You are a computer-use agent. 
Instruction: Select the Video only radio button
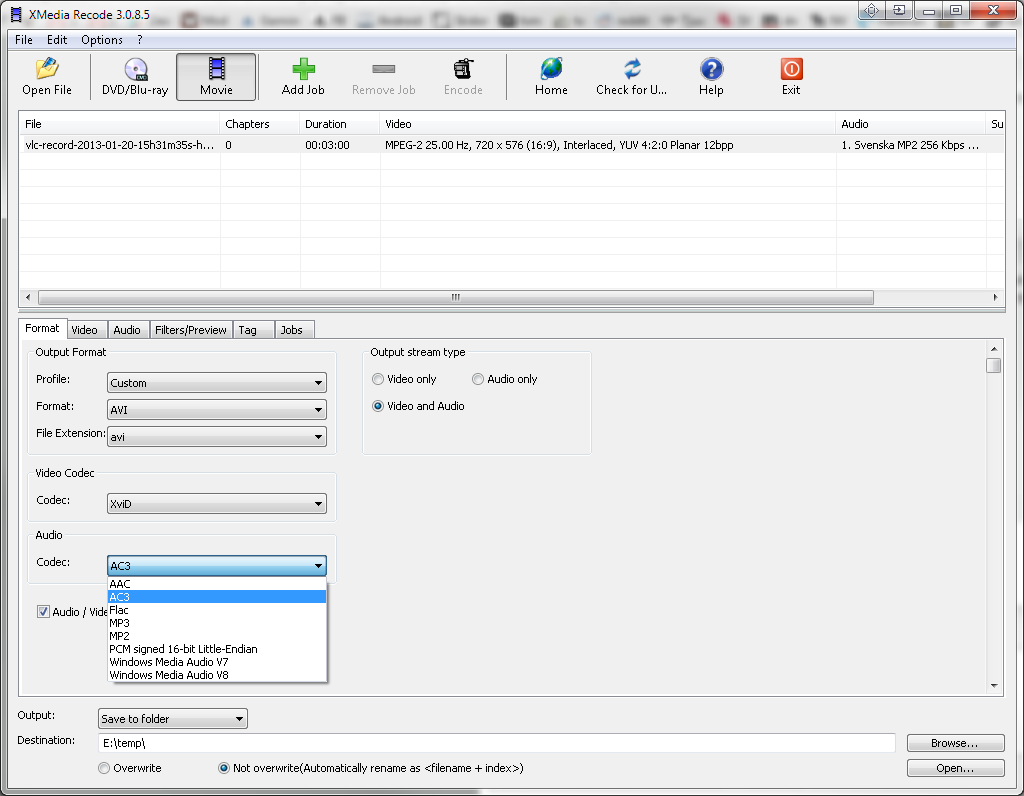point(377,379)
